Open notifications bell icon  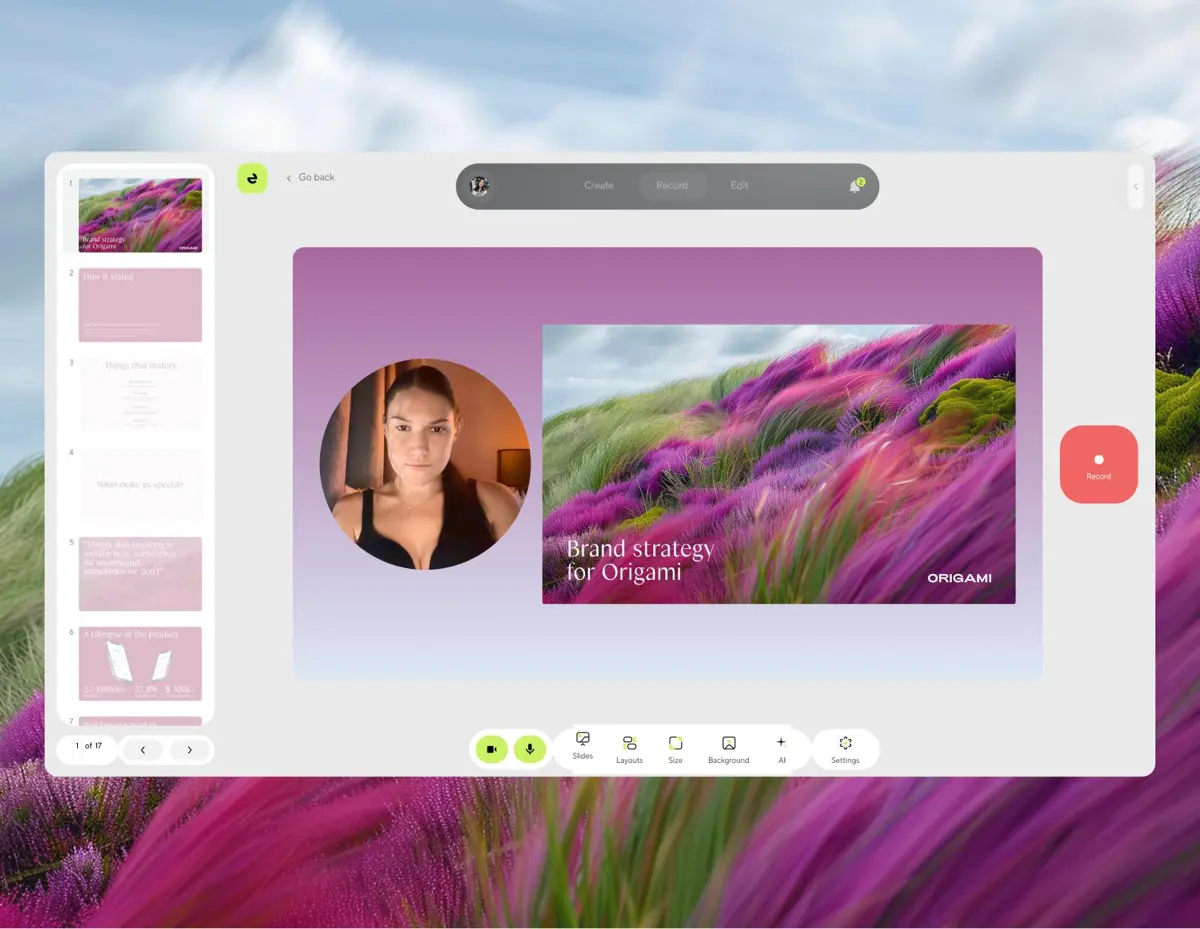856,186
